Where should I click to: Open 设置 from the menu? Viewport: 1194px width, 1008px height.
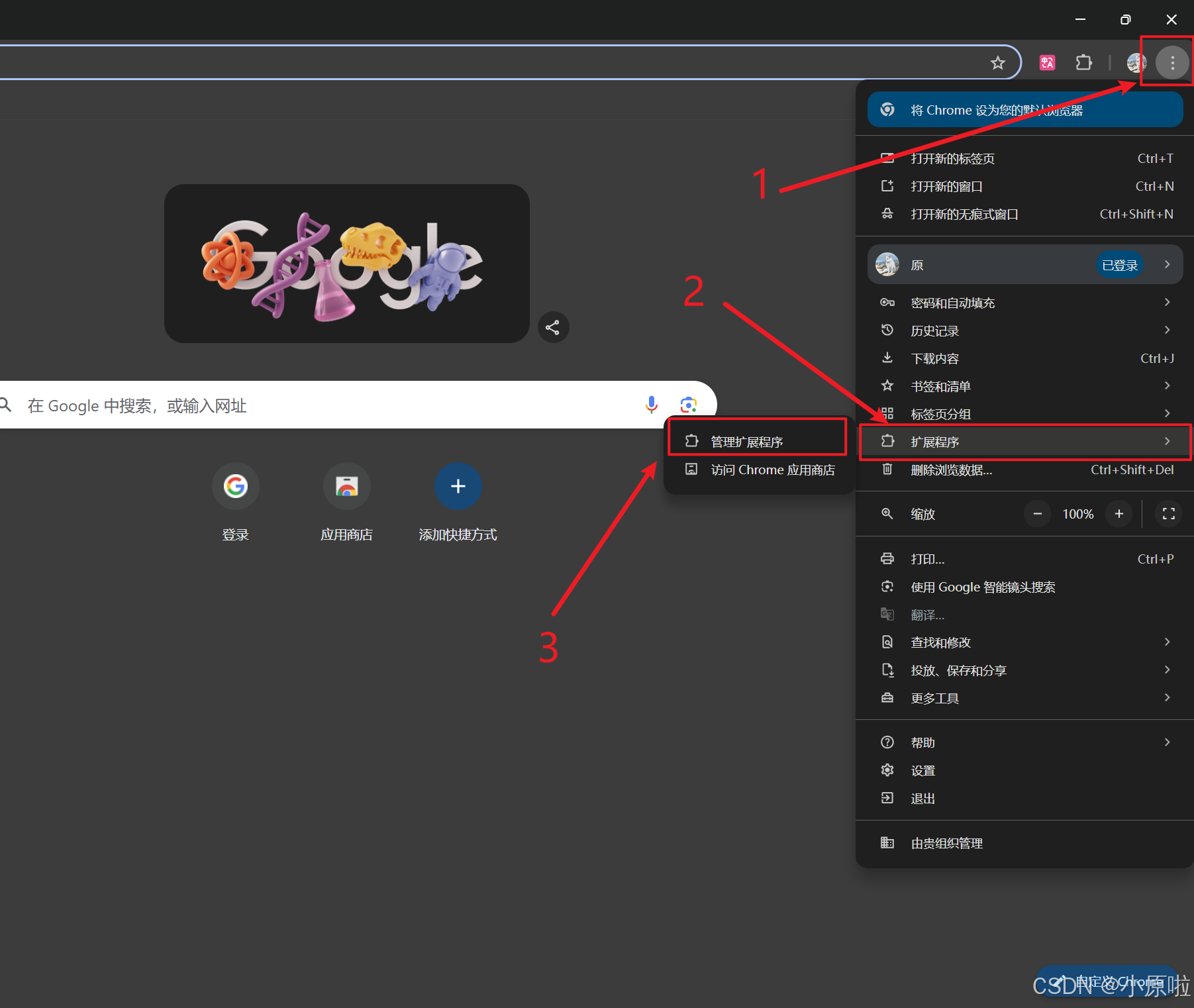pyautogui.click(x=1025, y=770)
